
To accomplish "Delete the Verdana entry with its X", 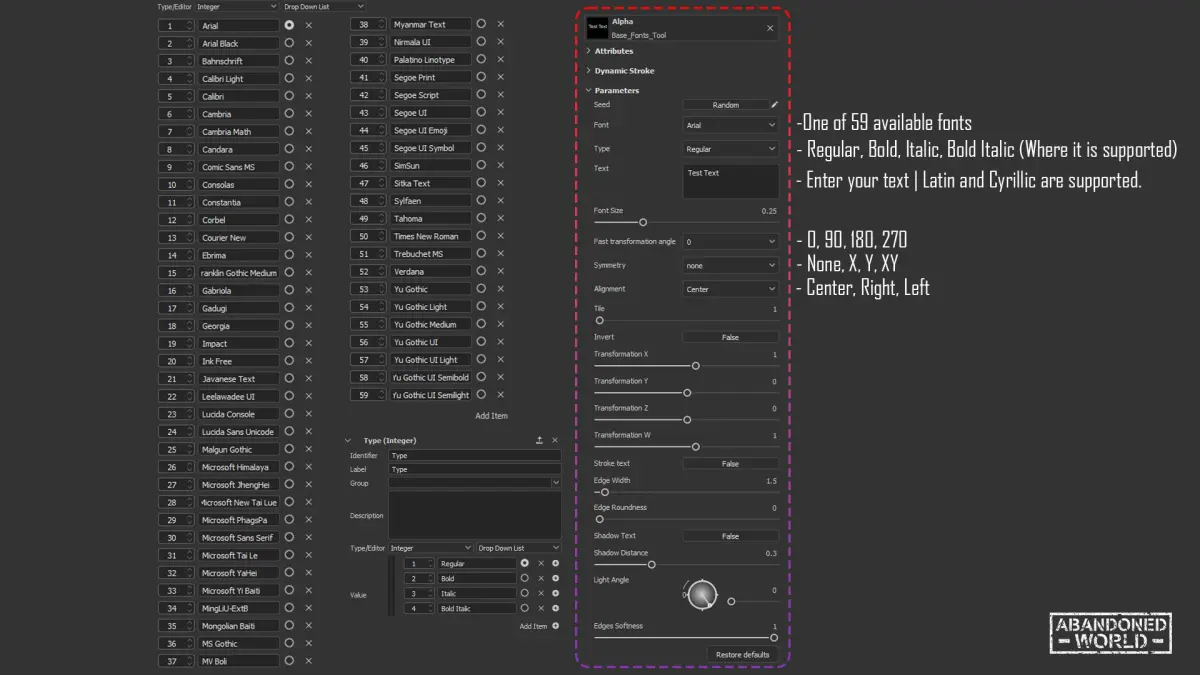I will [x=500, y=271].
